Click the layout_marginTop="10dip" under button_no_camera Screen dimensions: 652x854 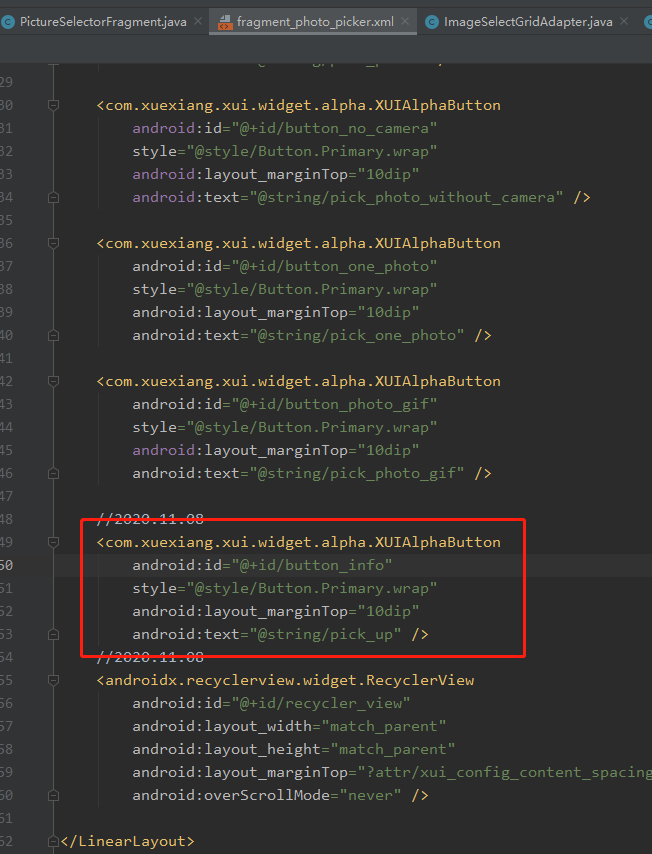pyautogui.click(x=276, y=174)
